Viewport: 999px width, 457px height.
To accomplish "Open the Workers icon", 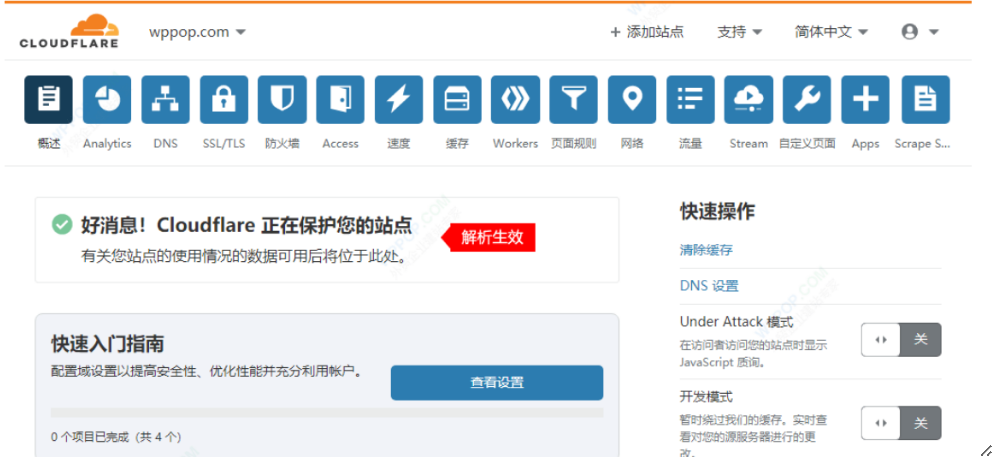I will pos(516,100).
